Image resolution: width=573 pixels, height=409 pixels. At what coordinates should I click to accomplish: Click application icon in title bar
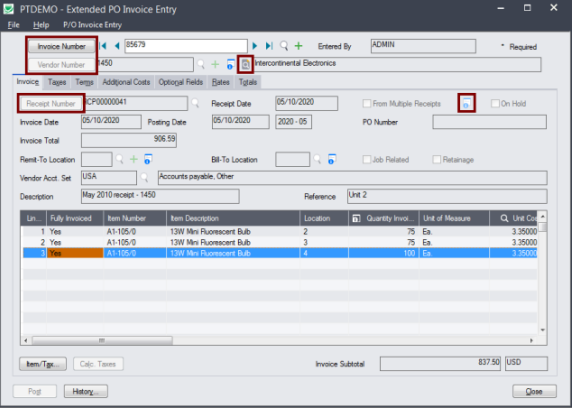[x=8, y=9]
